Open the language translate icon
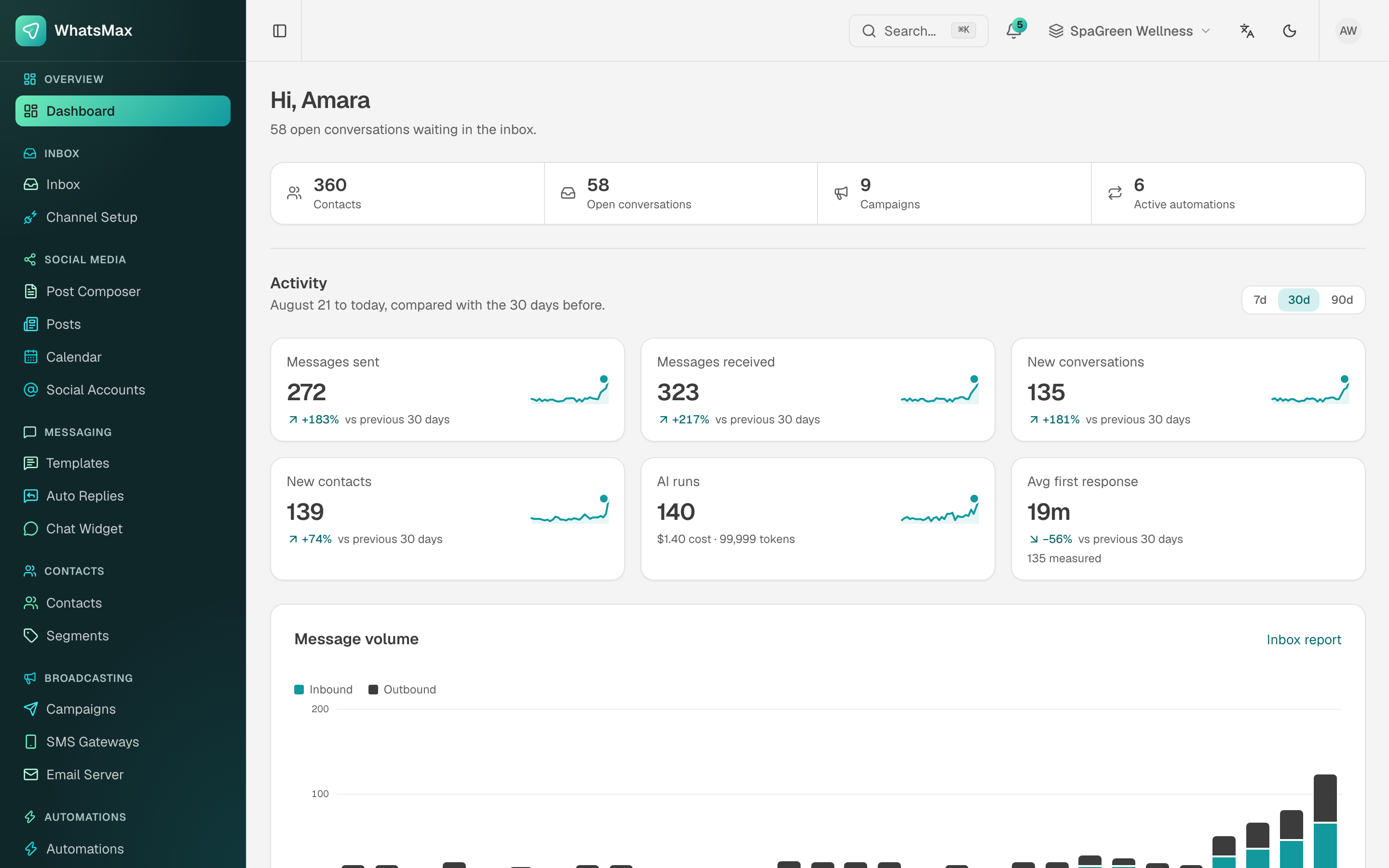The width and height of the screenshot is (1389, 868). click(1247, 31)
